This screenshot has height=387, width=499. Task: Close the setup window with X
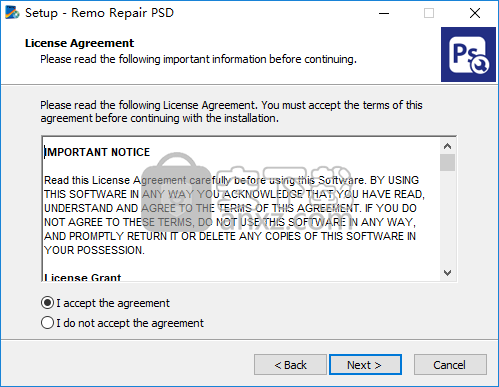point(475,13)
